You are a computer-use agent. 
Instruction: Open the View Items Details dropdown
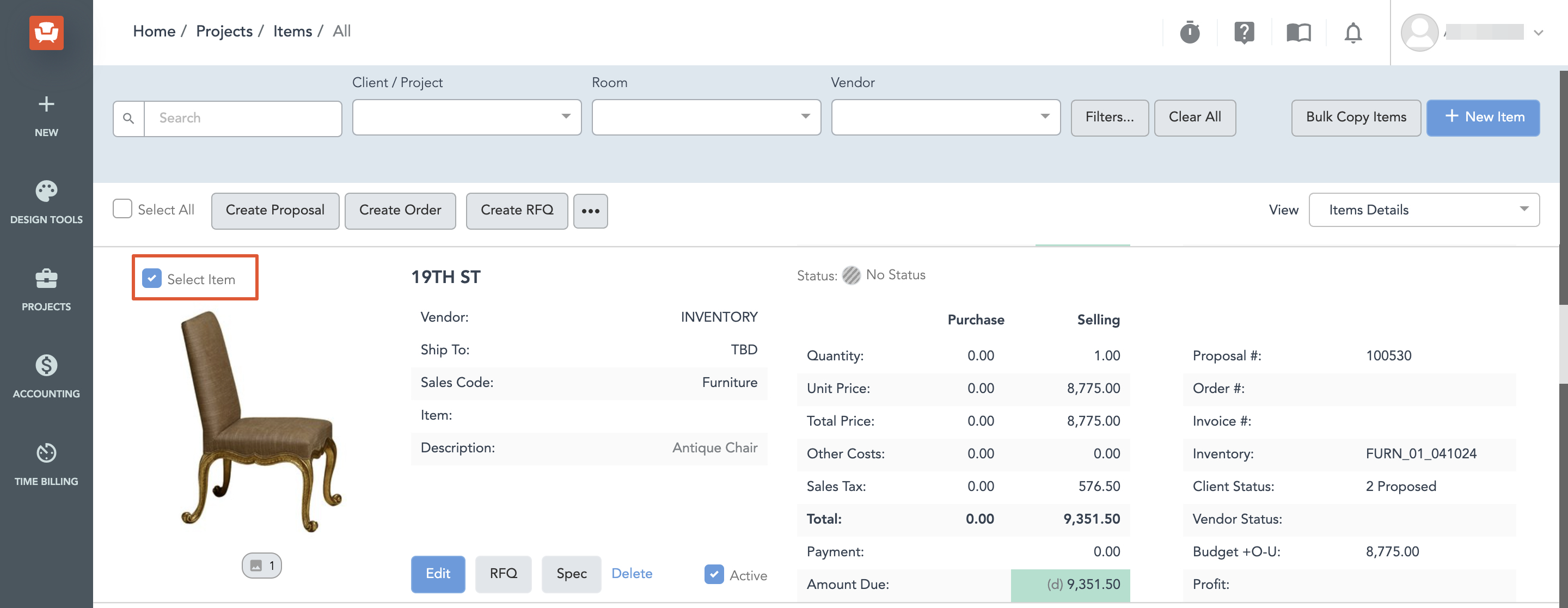(1424, 210)
